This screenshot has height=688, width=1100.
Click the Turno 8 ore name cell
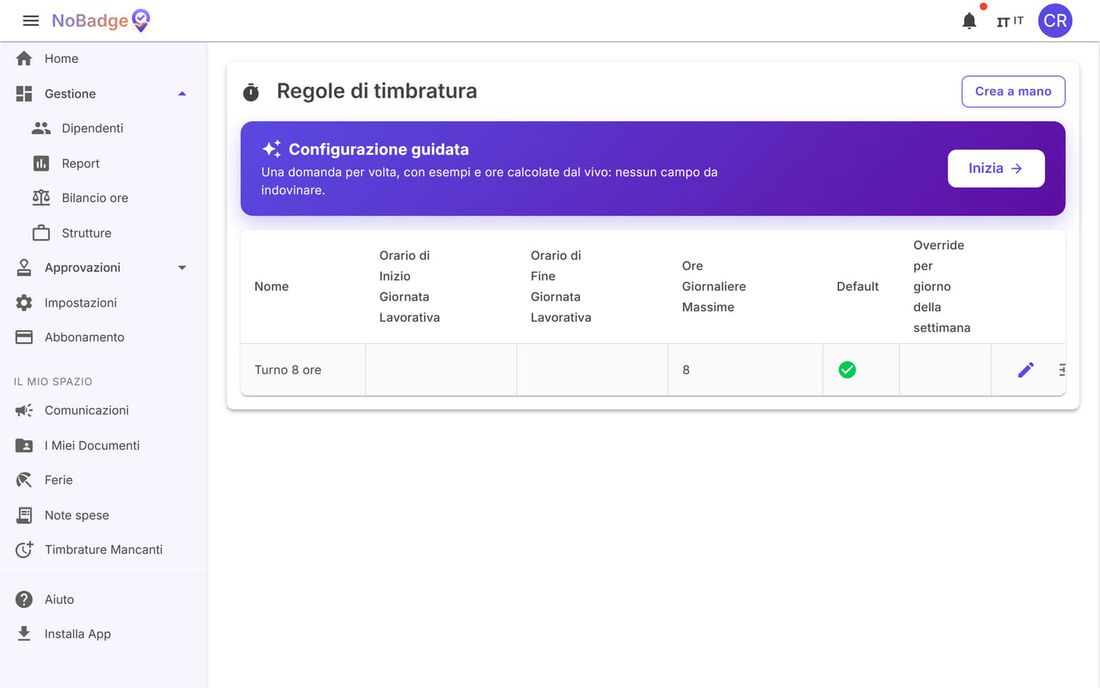coord(302,370)
